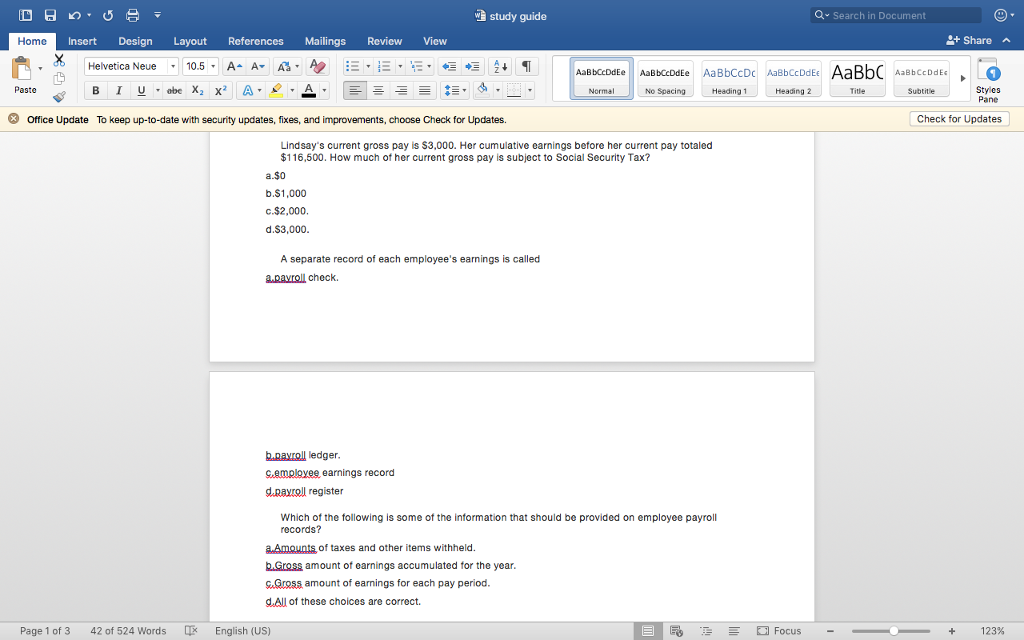Toggle Italic formatting

pos(118,90)
